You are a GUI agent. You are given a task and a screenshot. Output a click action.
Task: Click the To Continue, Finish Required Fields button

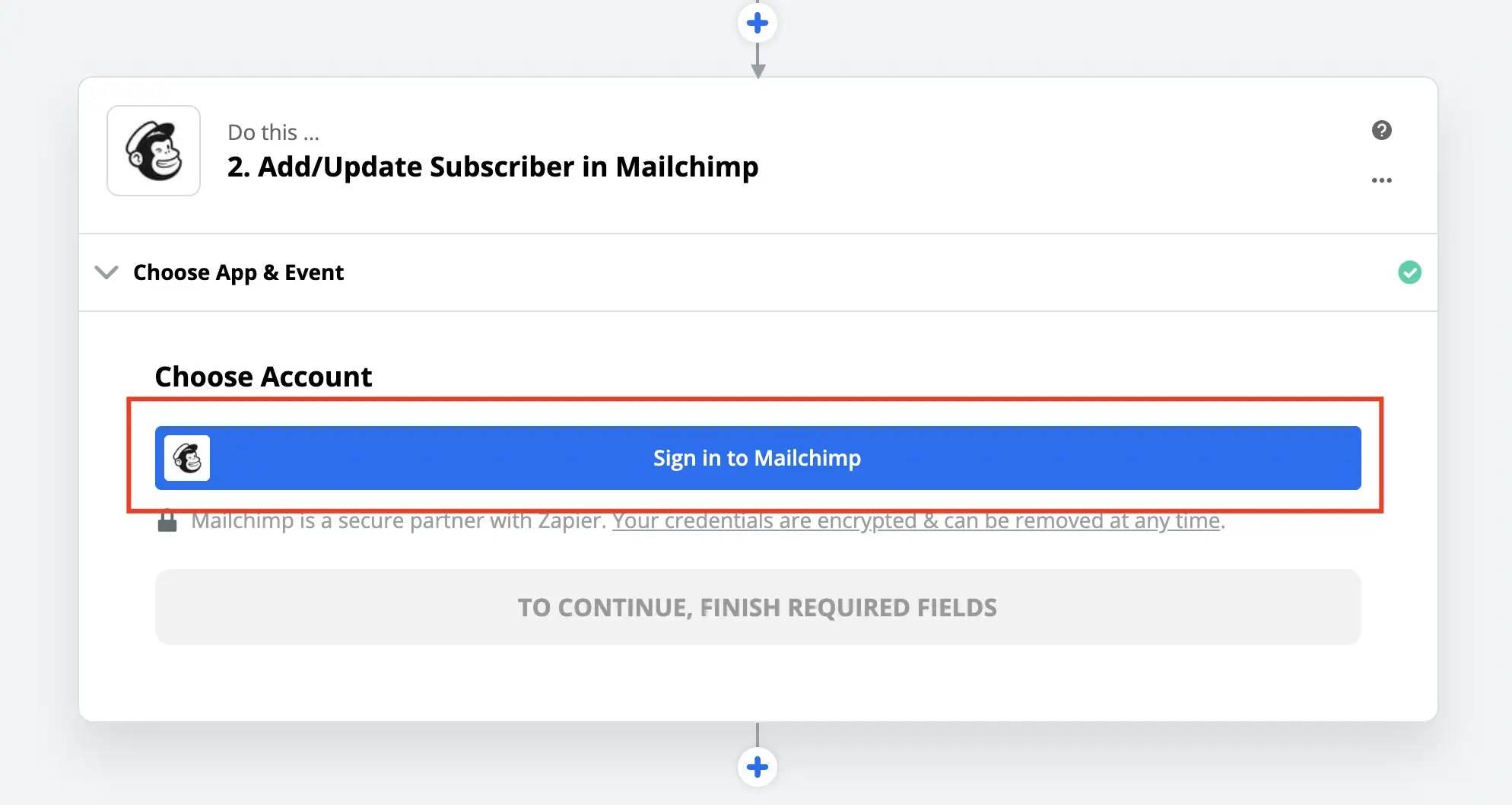pyautogui.click(x=758, y=607)
